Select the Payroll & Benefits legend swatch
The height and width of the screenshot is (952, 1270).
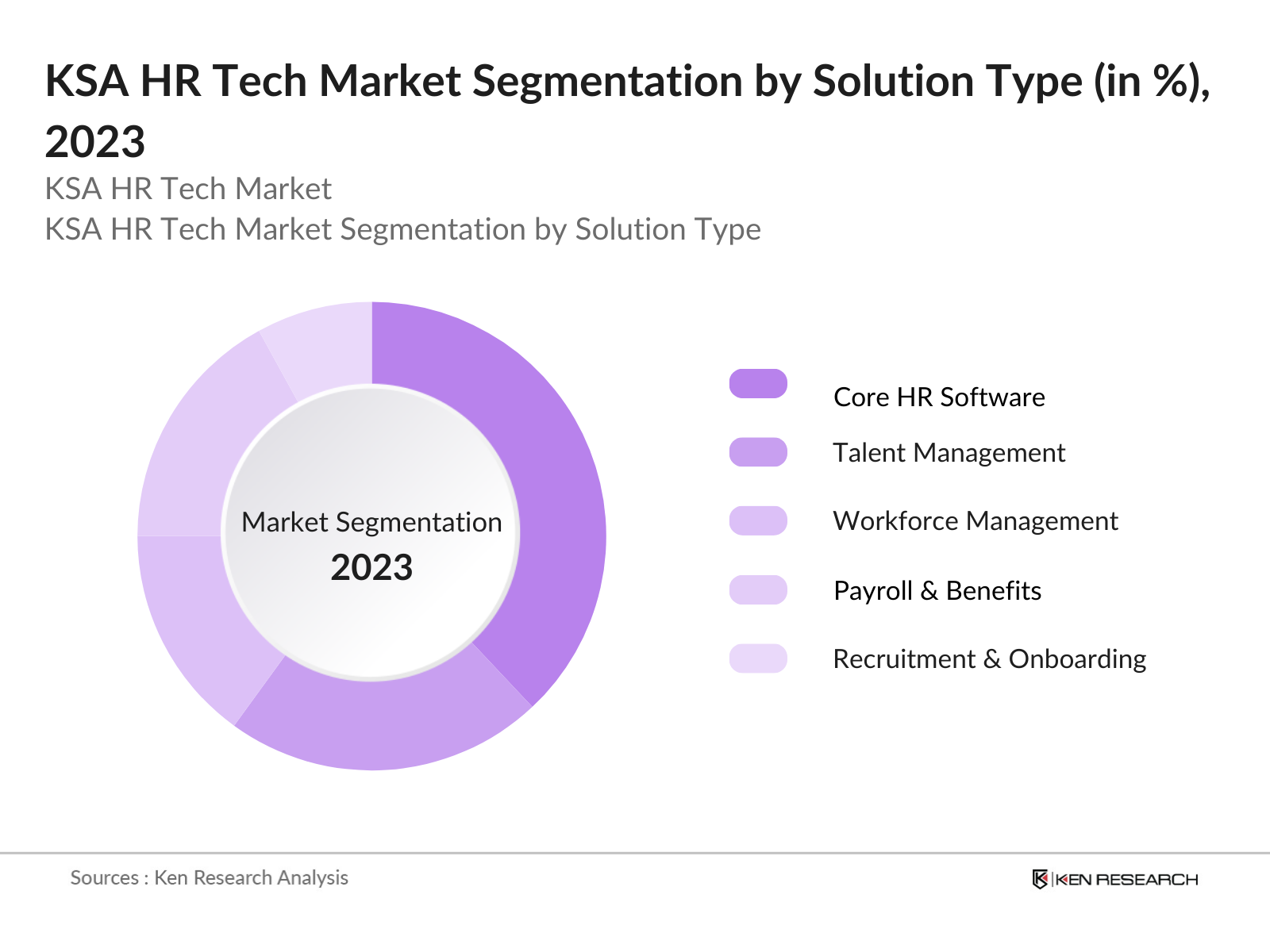[x=759, y=589]
